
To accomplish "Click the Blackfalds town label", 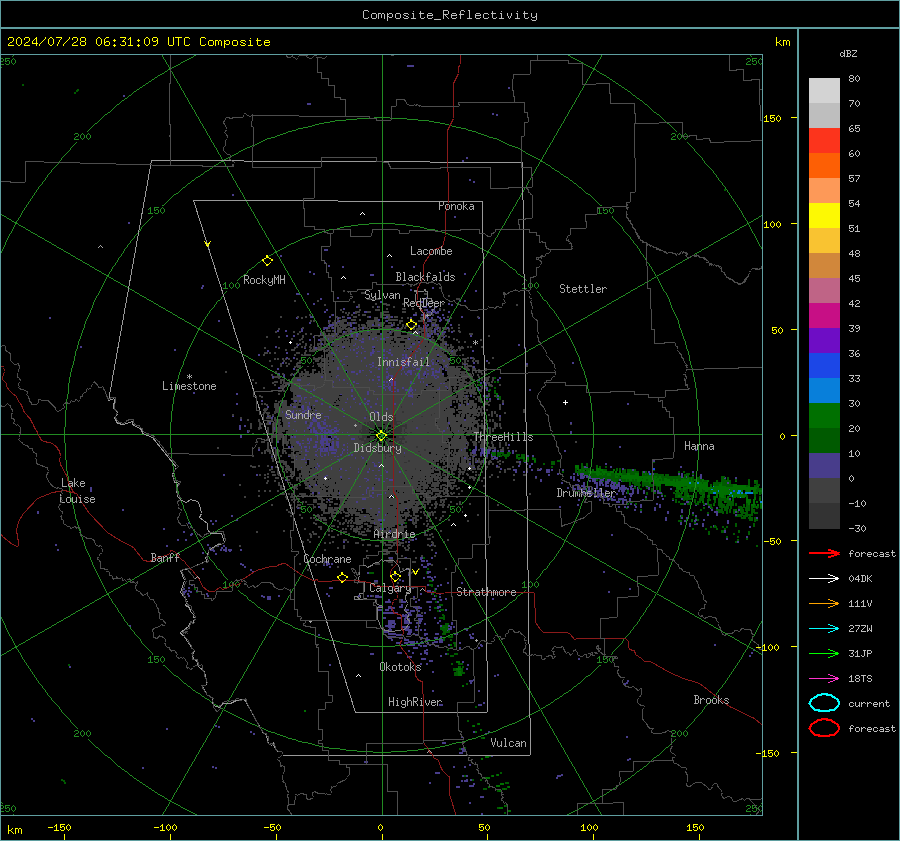I will pos(425,277).
